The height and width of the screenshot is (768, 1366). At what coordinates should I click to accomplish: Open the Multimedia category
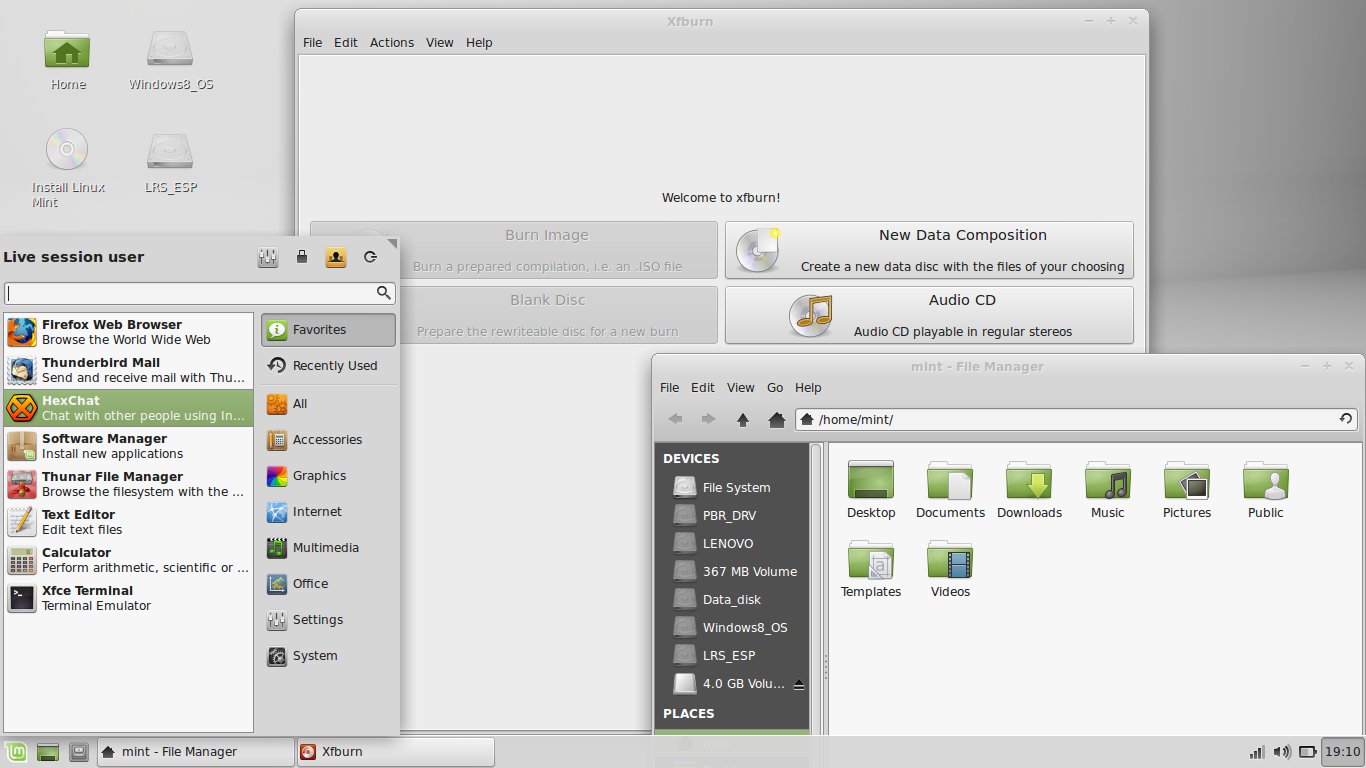[328, 548]
